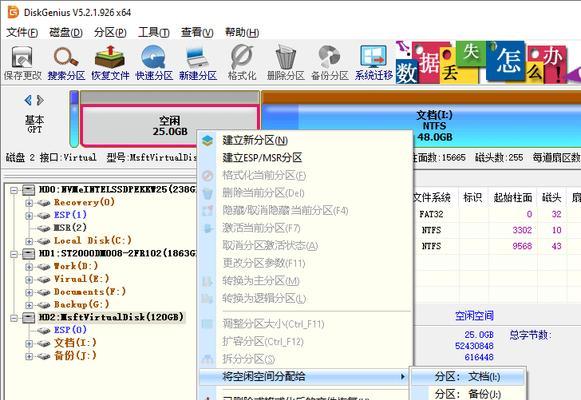Click the 起始柱面 column header
Screen dimensions: 581x400
click(x=512, y=197)
